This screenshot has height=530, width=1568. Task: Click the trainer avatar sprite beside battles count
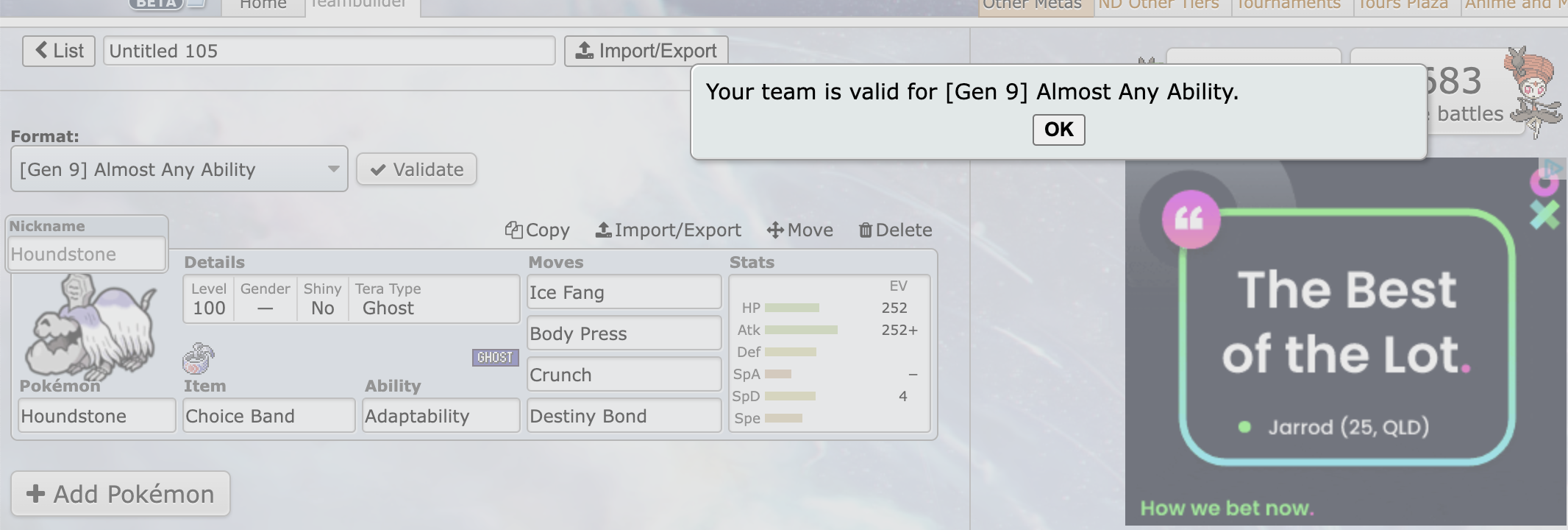[x=1534, y=92]
